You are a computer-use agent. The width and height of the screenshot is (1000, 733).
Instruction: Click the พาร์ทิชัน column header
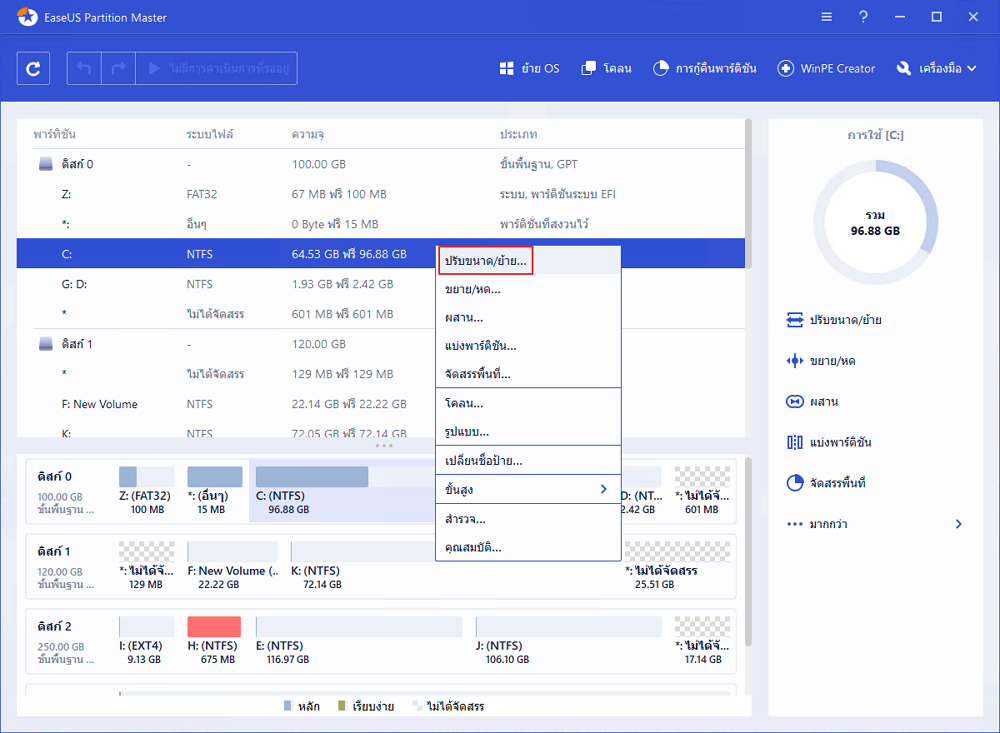pyautogui.click(x=55, y=135)
